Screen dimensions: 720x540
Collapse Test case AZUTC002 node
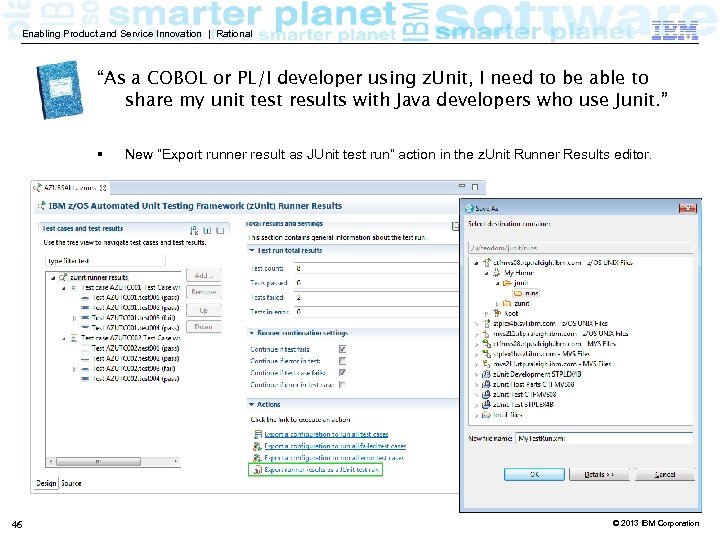pyautogui.click(x=64, y=338)
